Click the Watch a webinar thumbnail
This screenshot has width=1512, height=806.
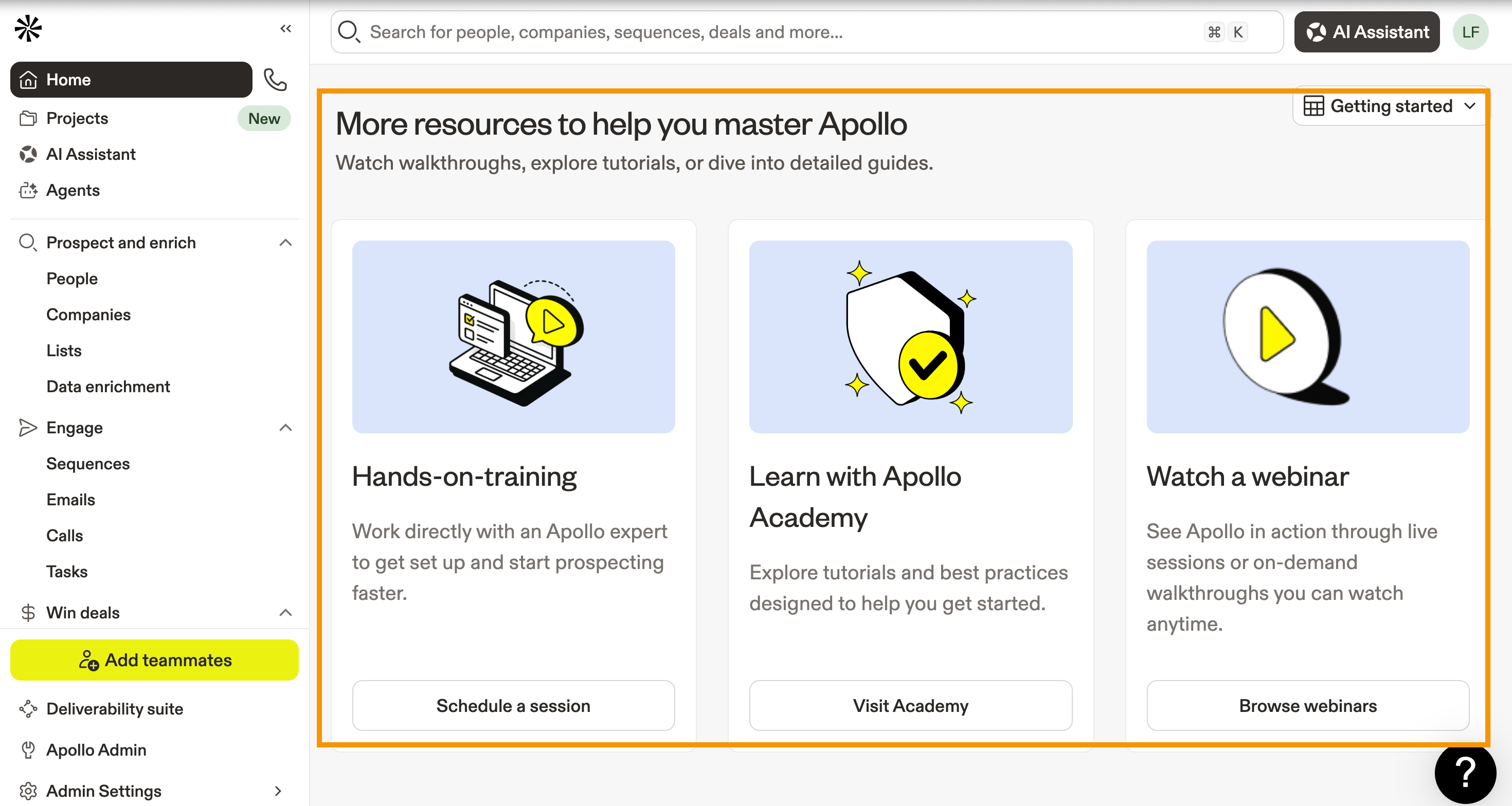(x=1308, y=337)
